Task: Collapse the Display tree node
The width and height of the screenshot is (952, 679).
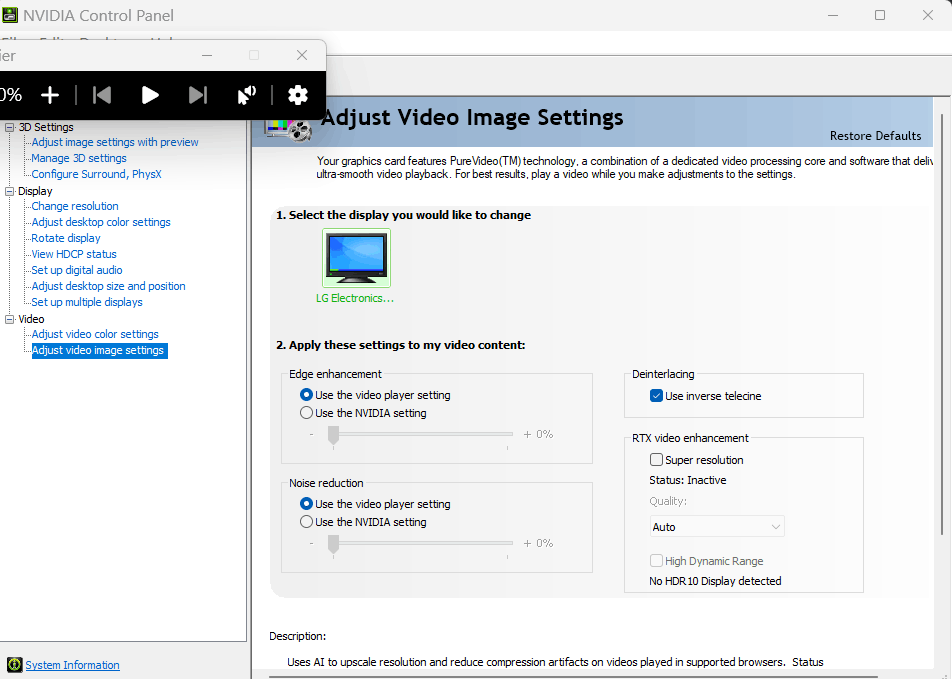Action: pyautogui.click(x=10, y=191)
